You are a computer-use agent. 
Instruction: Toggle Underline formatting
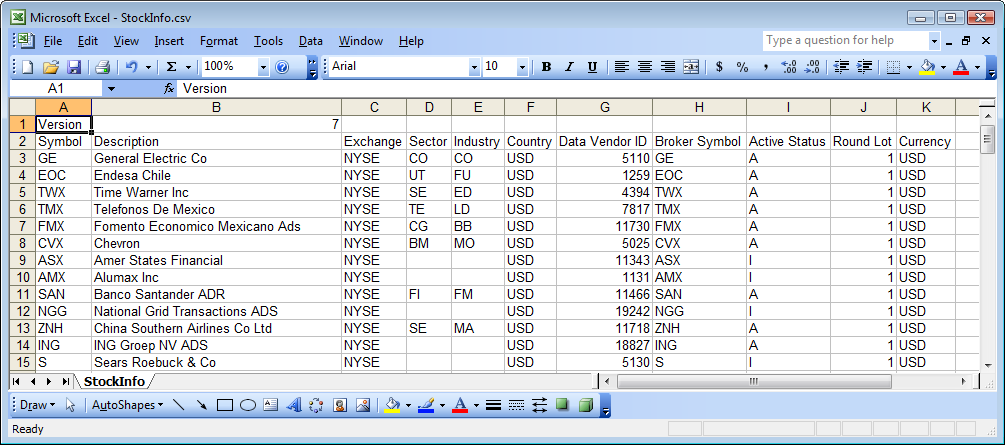[x=592, y=67]
